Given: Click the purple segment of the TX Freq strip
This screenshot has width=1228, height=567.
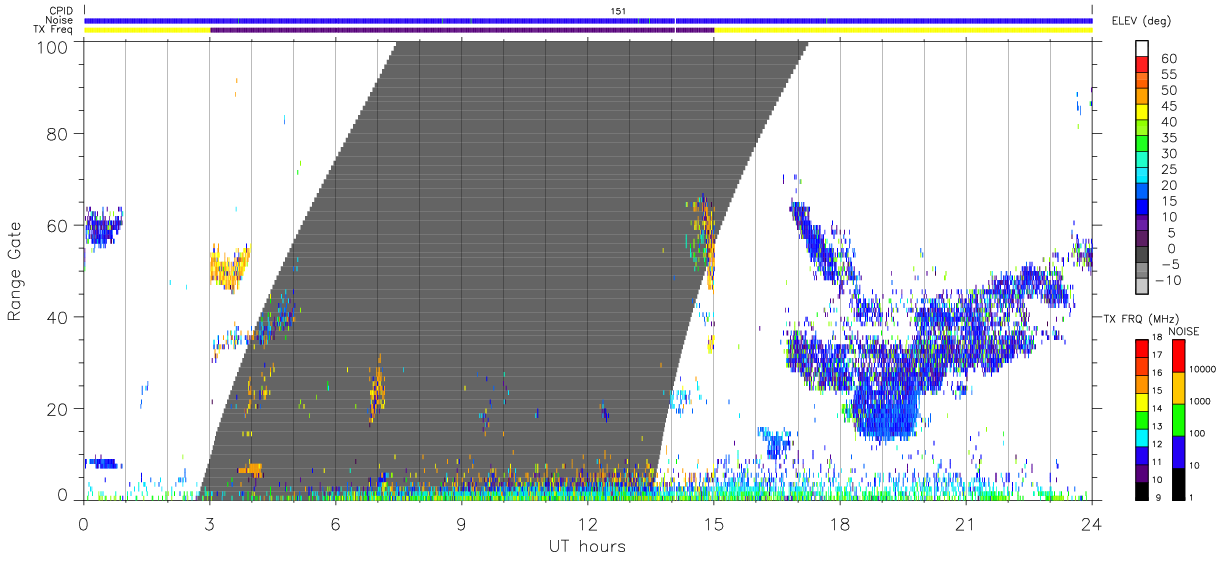Looking at the screenshot, I should pyautogui.click(x=462, y=30).
